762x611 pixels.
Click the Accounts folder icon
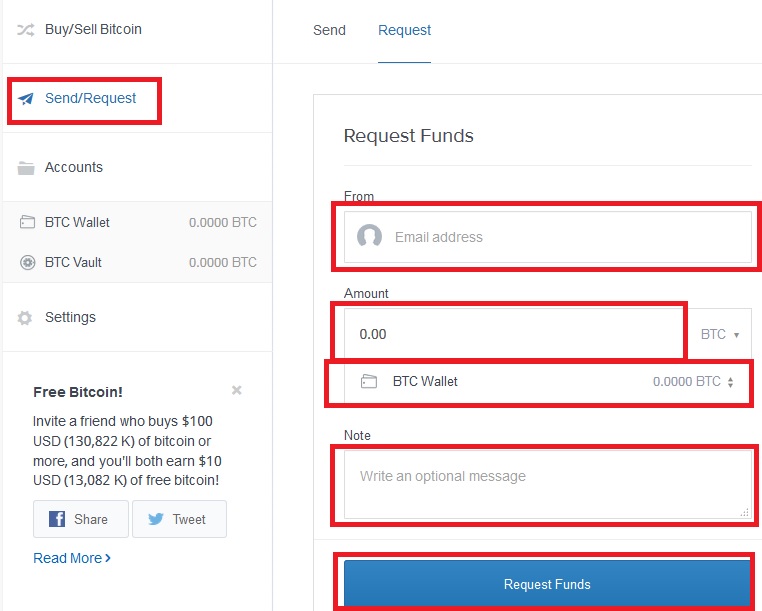pos(26,168)
